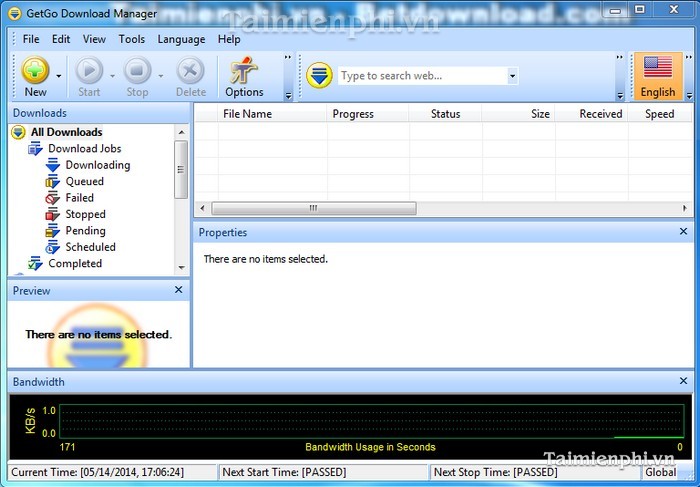Image resolution: width=700 pixels, height=487 pixels.
Task: Click the download list scroll left arrow
Action: [x=202, y=208]
